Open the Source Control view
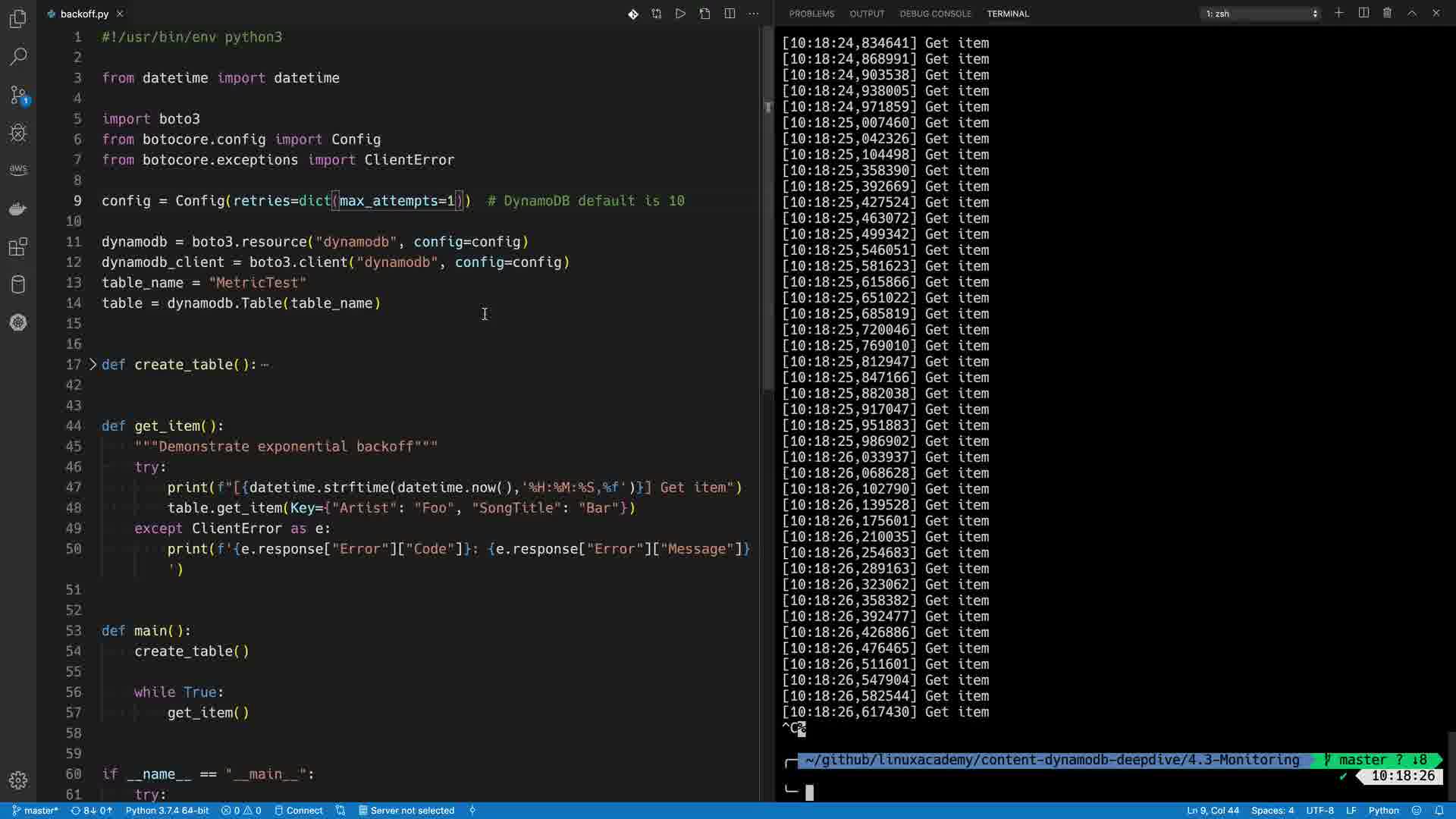 18,95
